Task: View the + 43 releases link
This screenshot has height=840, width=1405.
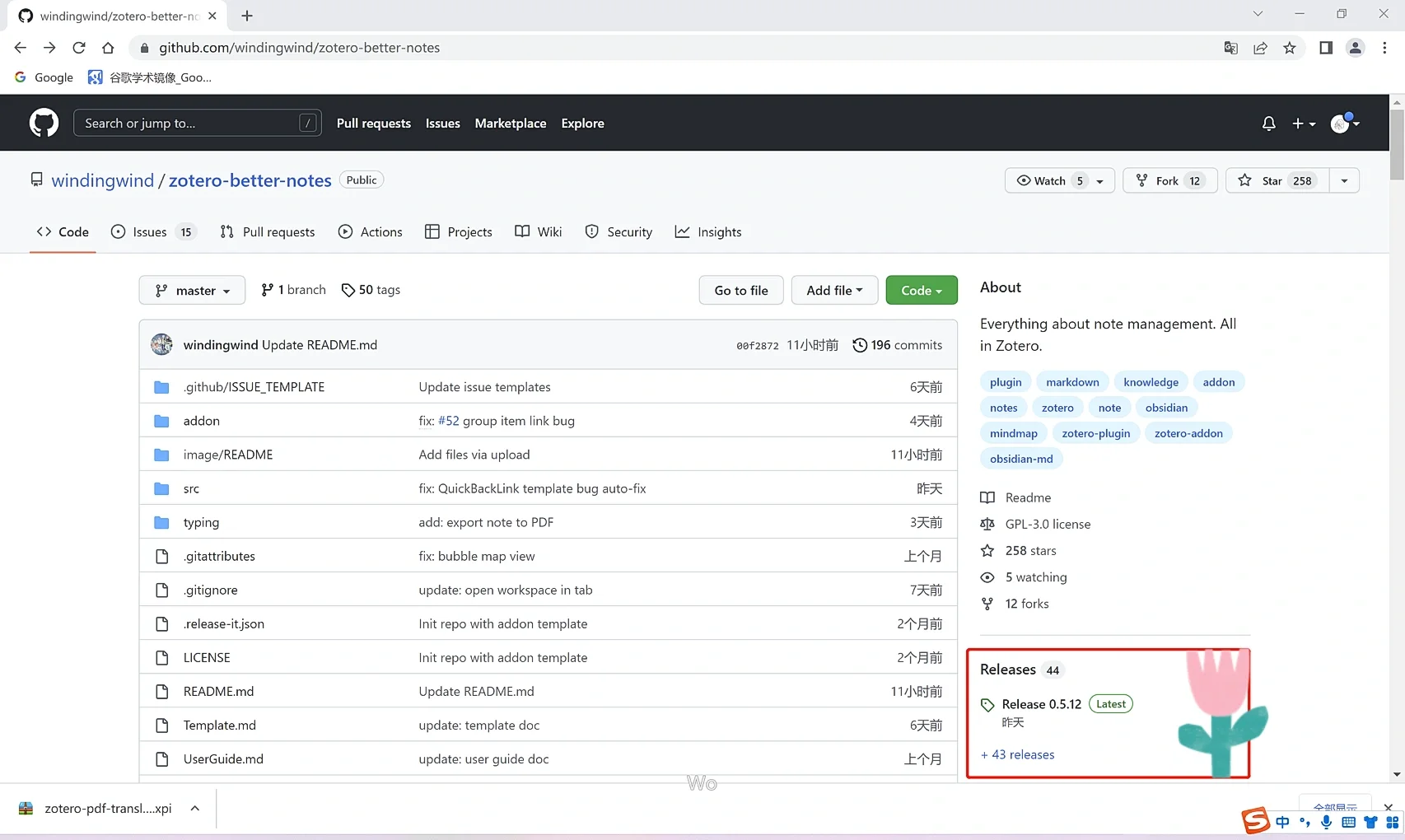Action: point(1017,754)
